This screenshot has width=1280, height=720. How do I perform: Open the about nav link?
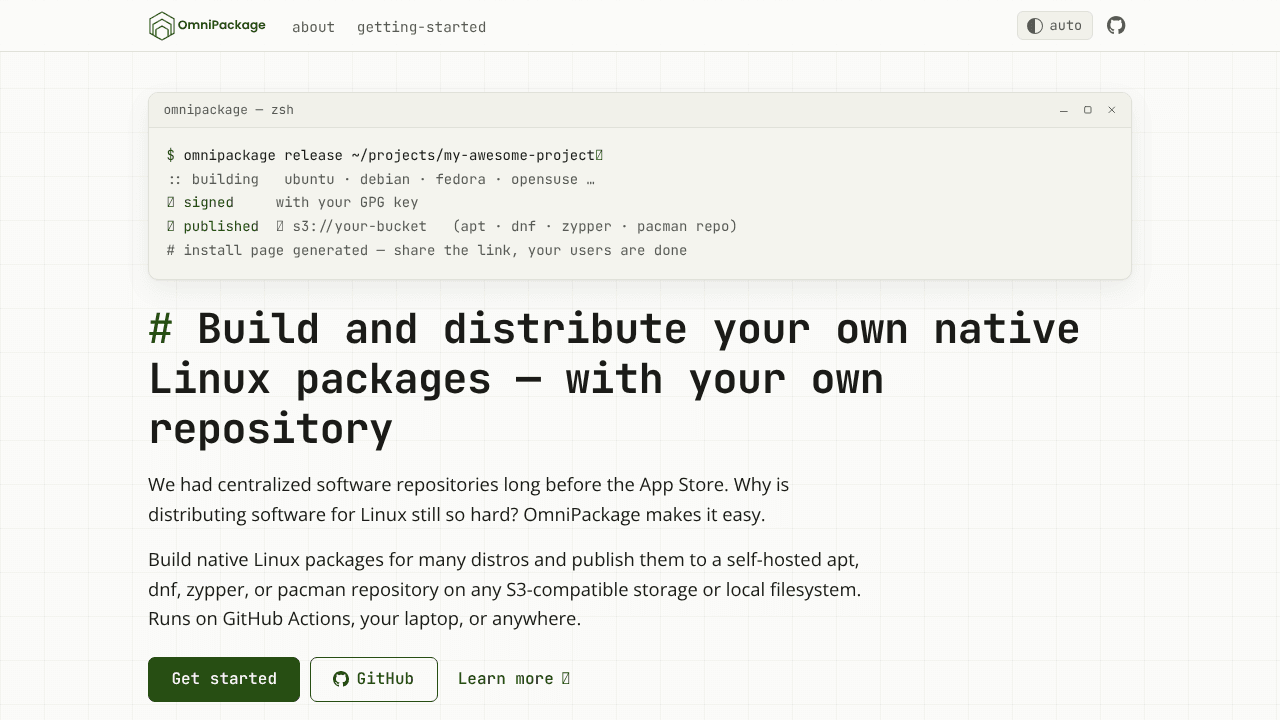coord(313,27)
